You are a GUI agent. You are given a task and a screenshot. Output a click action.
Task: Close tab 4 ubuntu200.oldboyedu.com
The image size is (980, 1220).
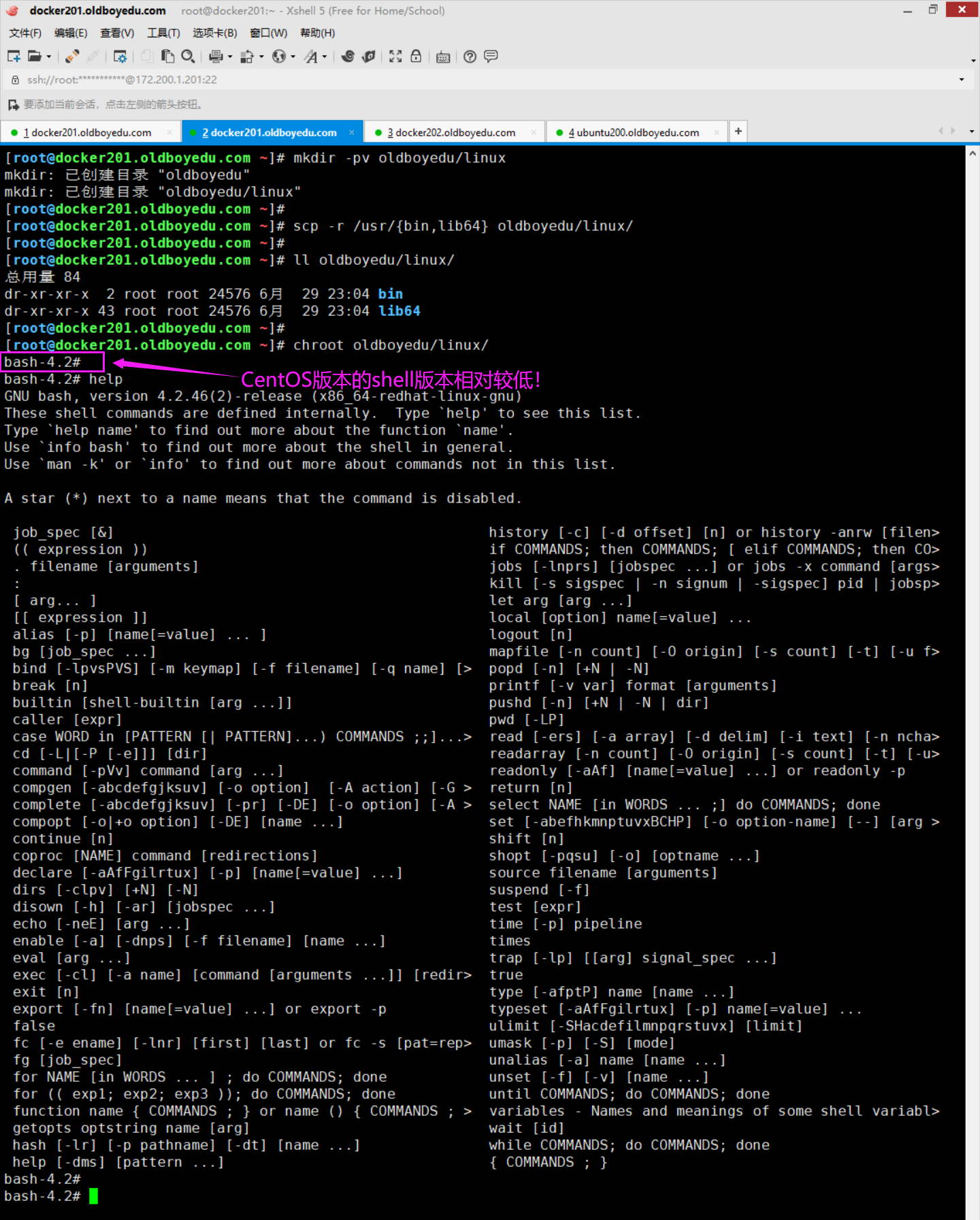(x=716, y=133)
